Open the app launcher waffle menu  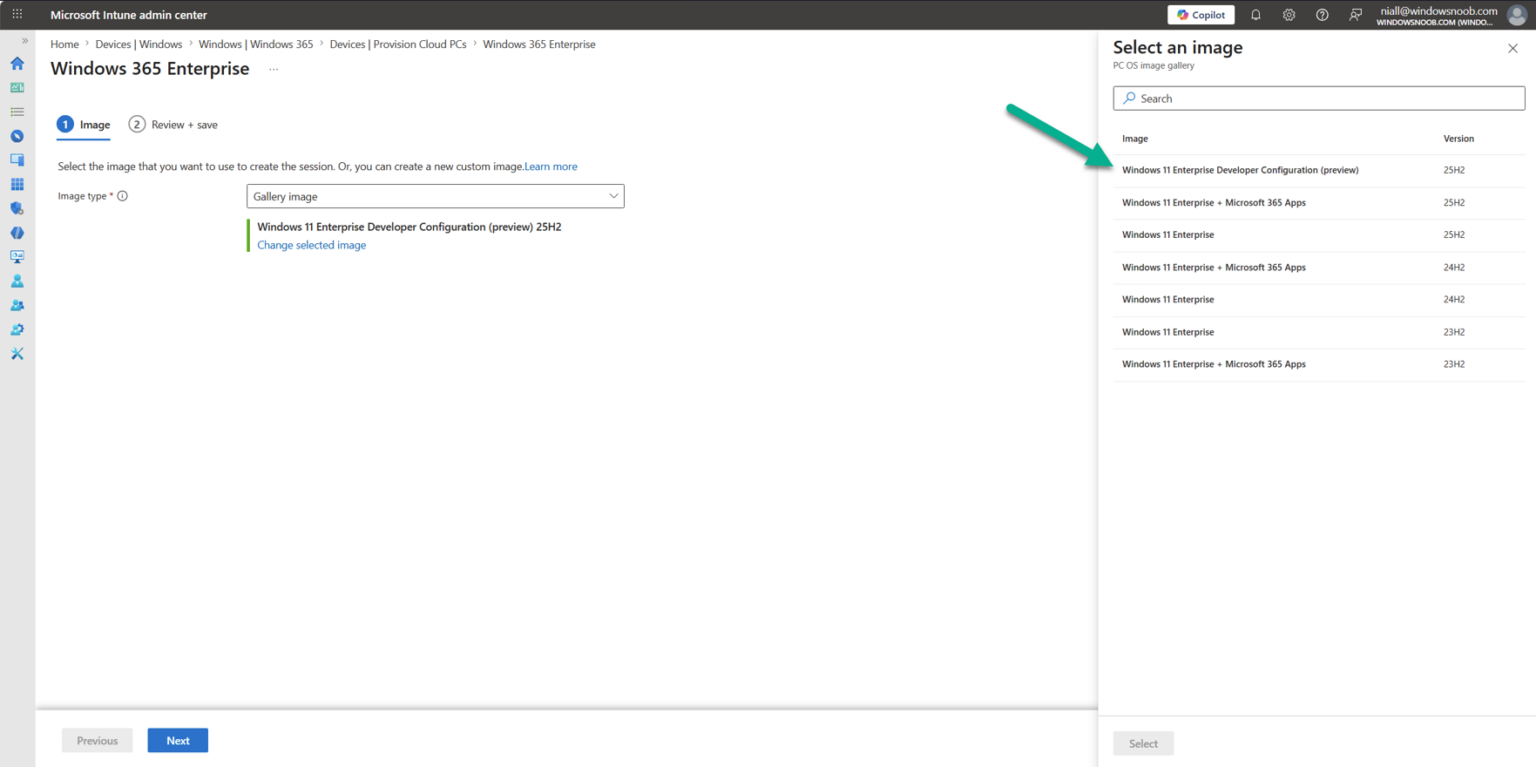(17, 14)
